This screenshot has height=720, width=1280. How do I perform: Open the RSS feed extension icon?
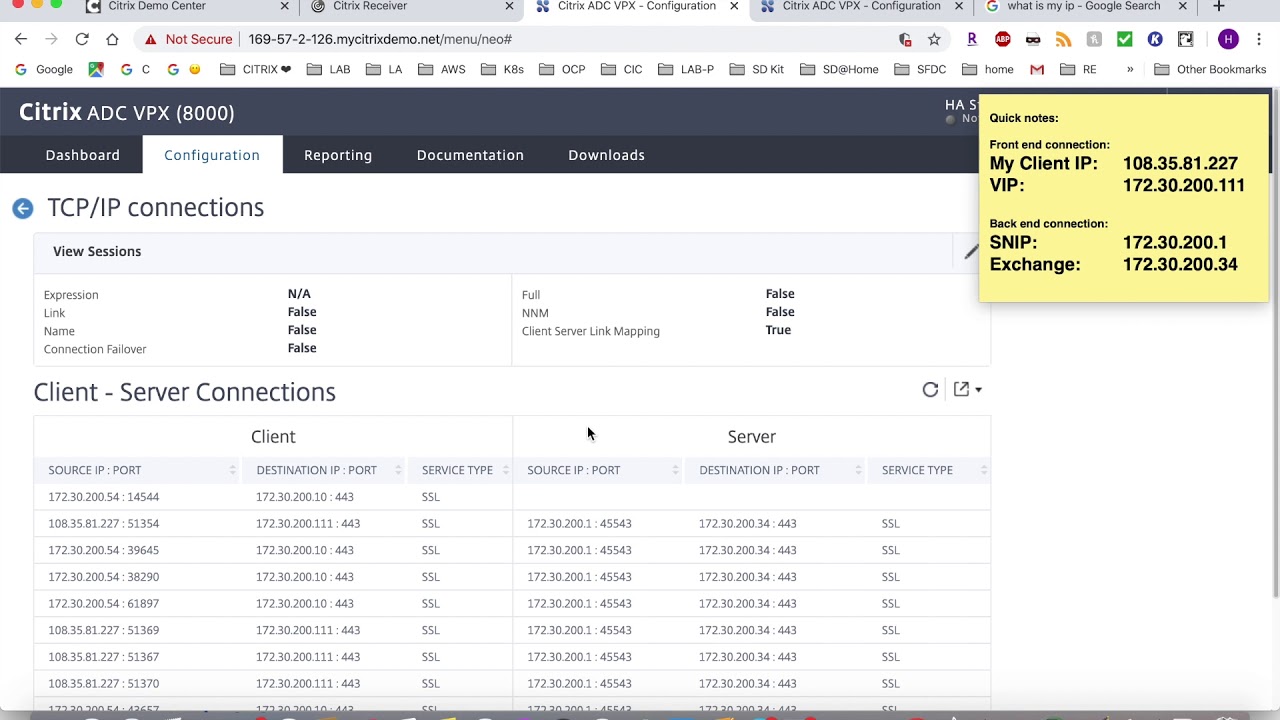click(x=1064, y=39)
